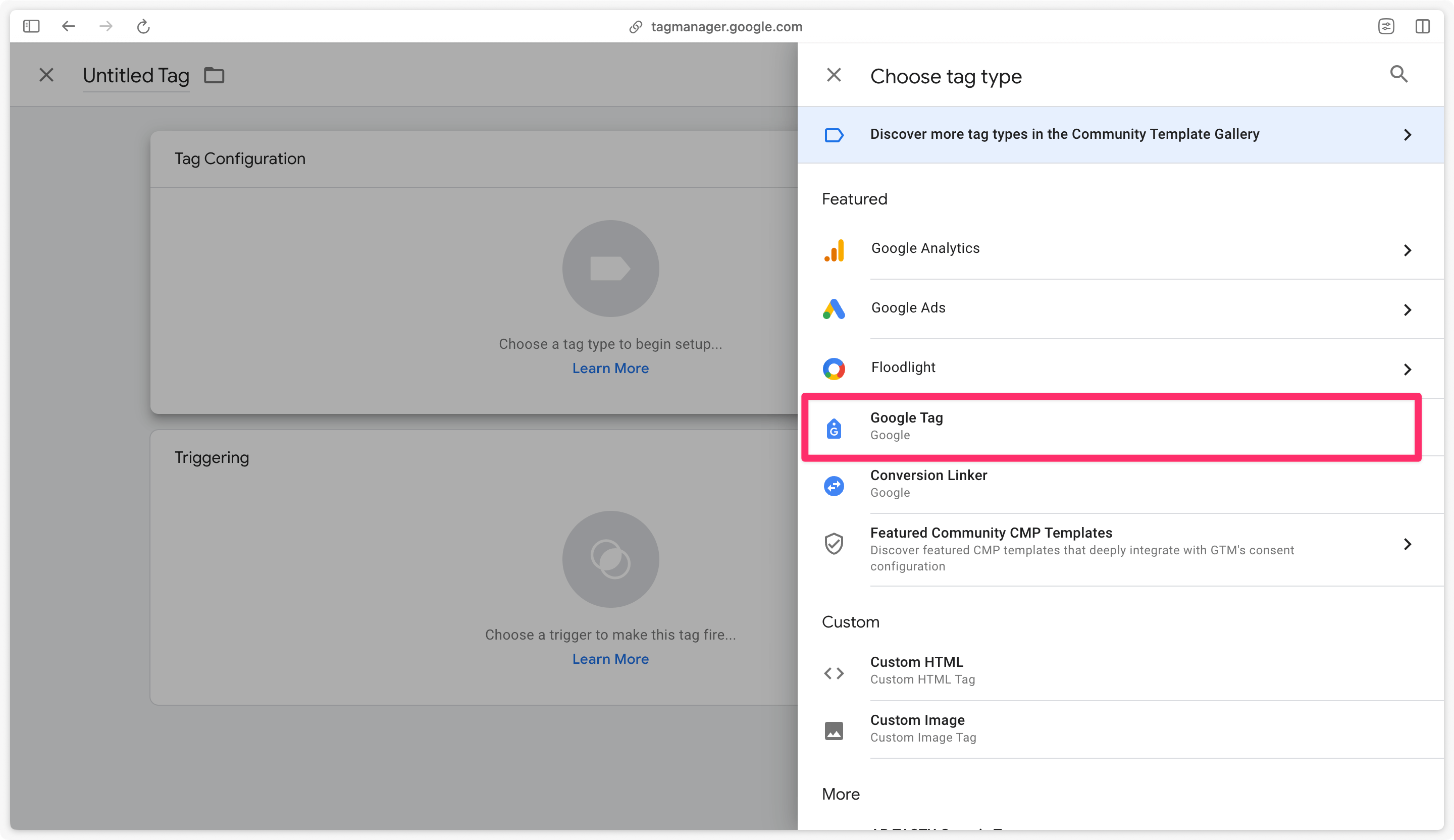The width and height of the screenshot is (1454, 840).
Task: Go forward with the browser arrow
Action: click(x=106, y=26)
